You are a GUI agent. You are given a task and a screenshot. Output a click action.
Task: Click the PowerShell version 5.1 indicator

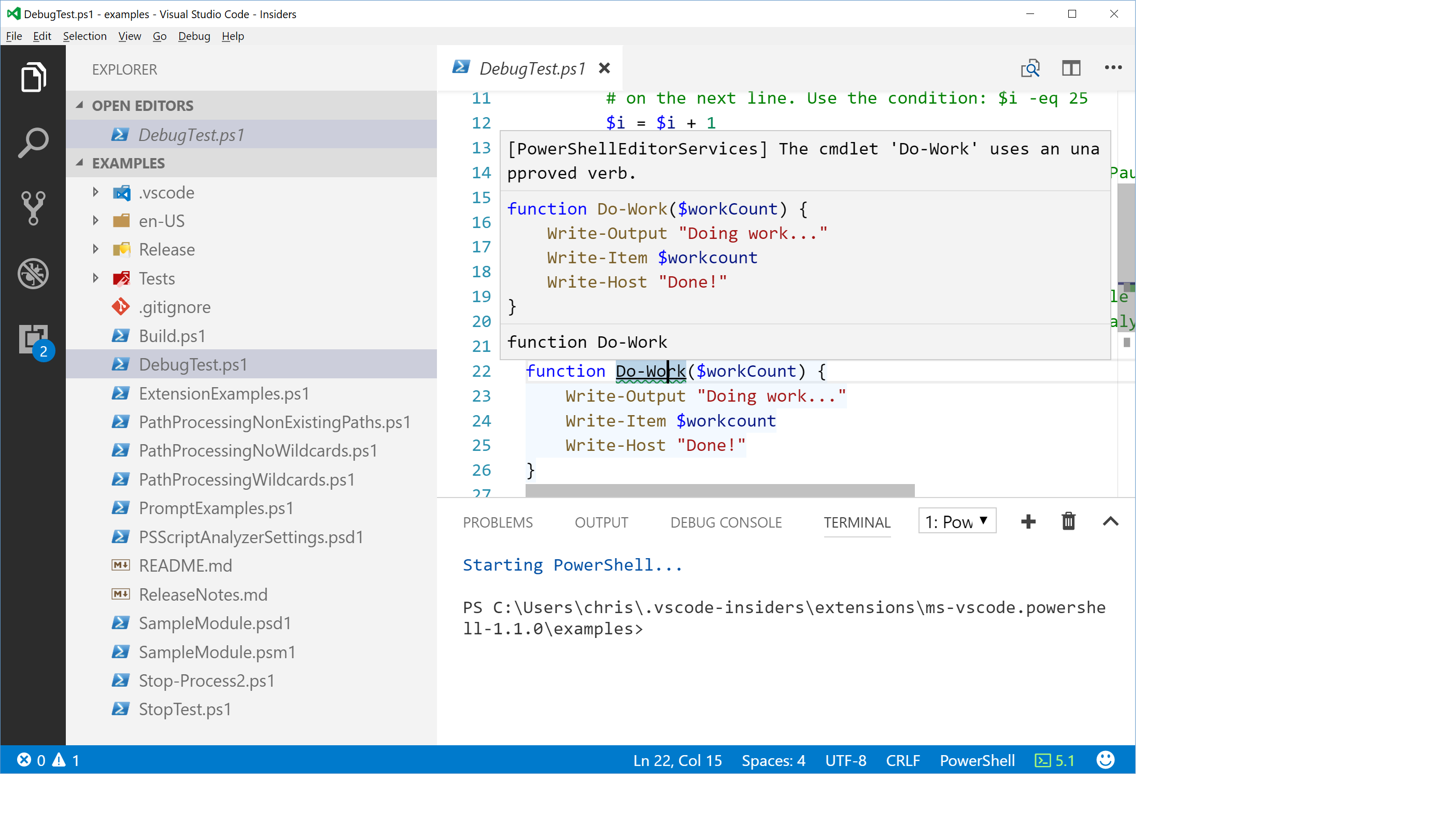tap(1054, 760)
